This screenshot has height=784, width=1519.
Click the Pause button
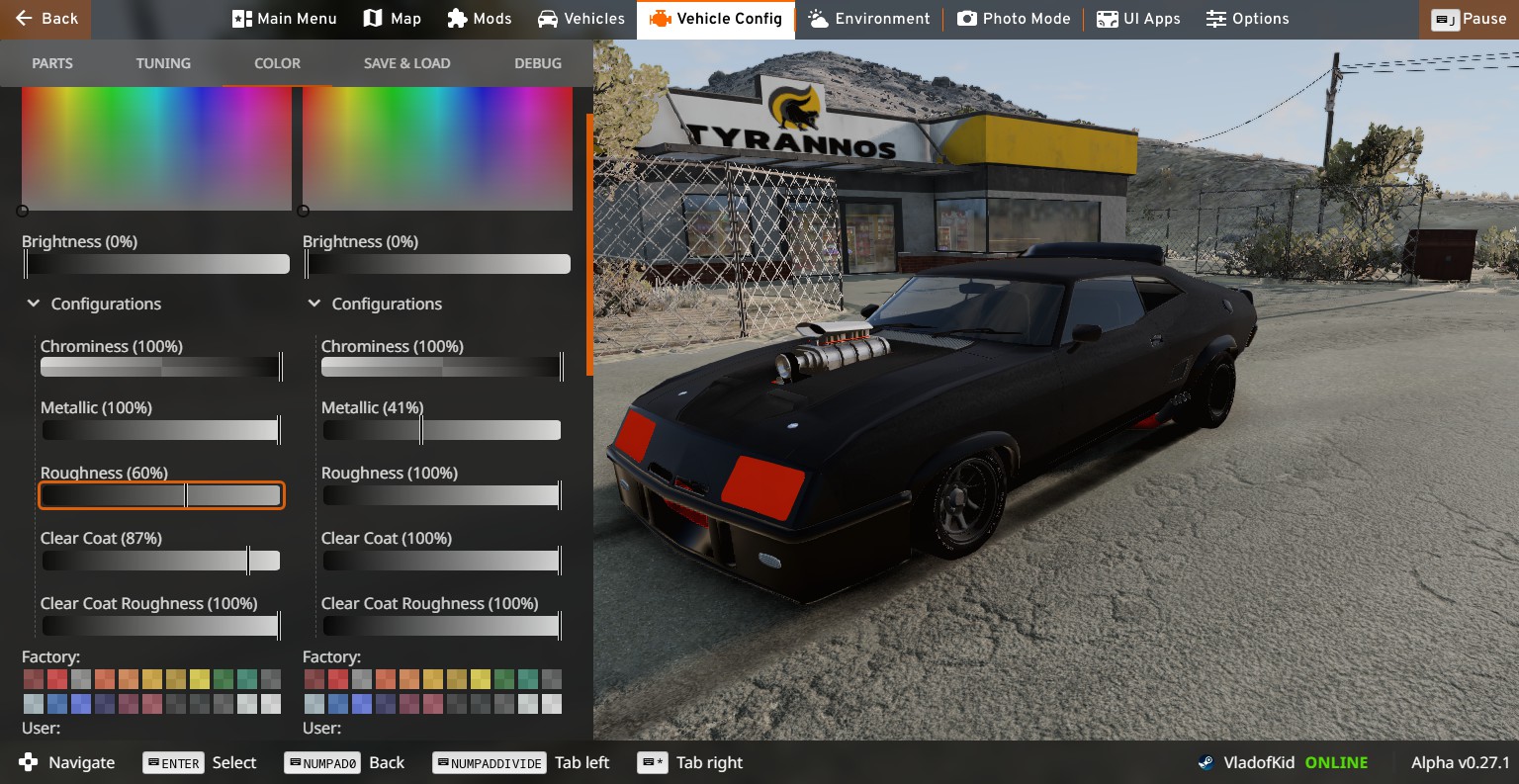click(x=1469, y=19)
